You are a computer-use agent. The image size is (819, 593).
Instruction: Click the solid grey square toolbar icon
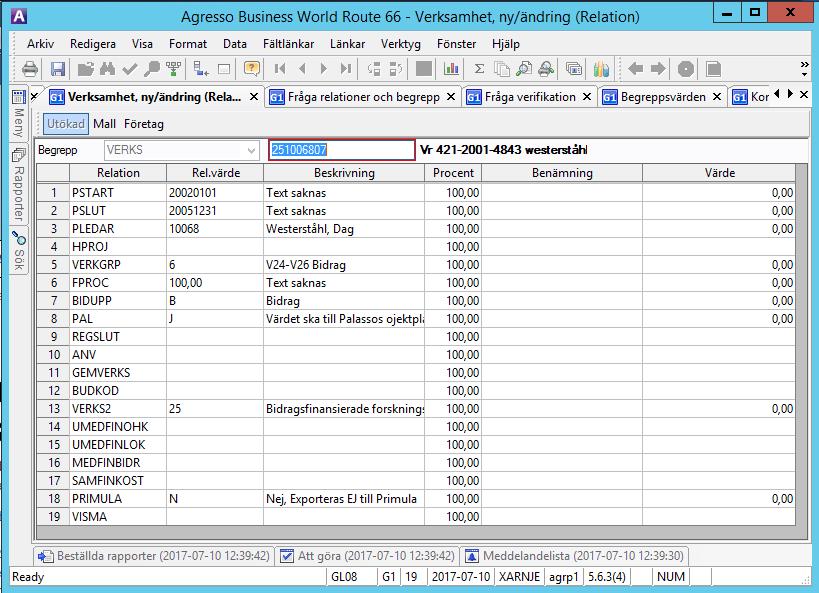click(424, 69)
